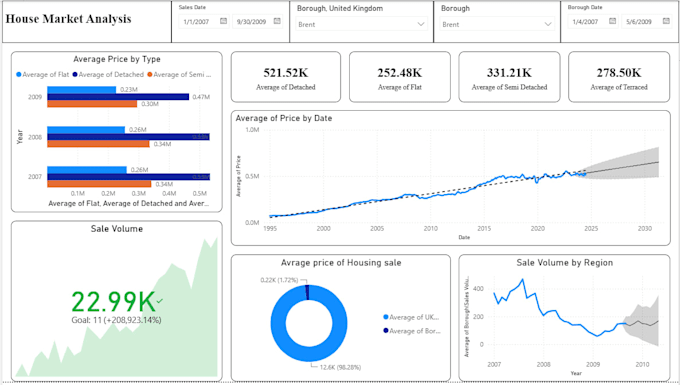Image resolution: width=680 pixels, height=385 pixels.
Task: Click the 2008 x-axis label on region chart
Action: (x=543, y=364)
